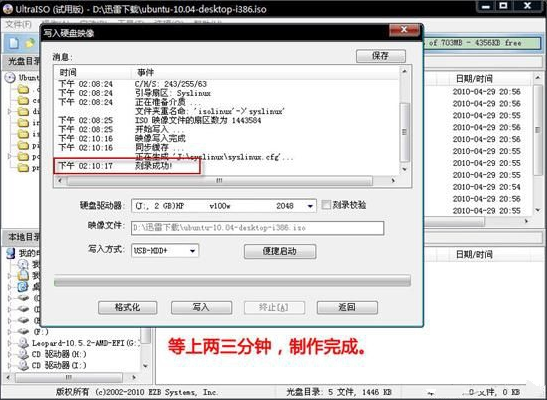
Task: Open the 硬盘驱动器 drive dropdown
Action: (x=310, y=206)
